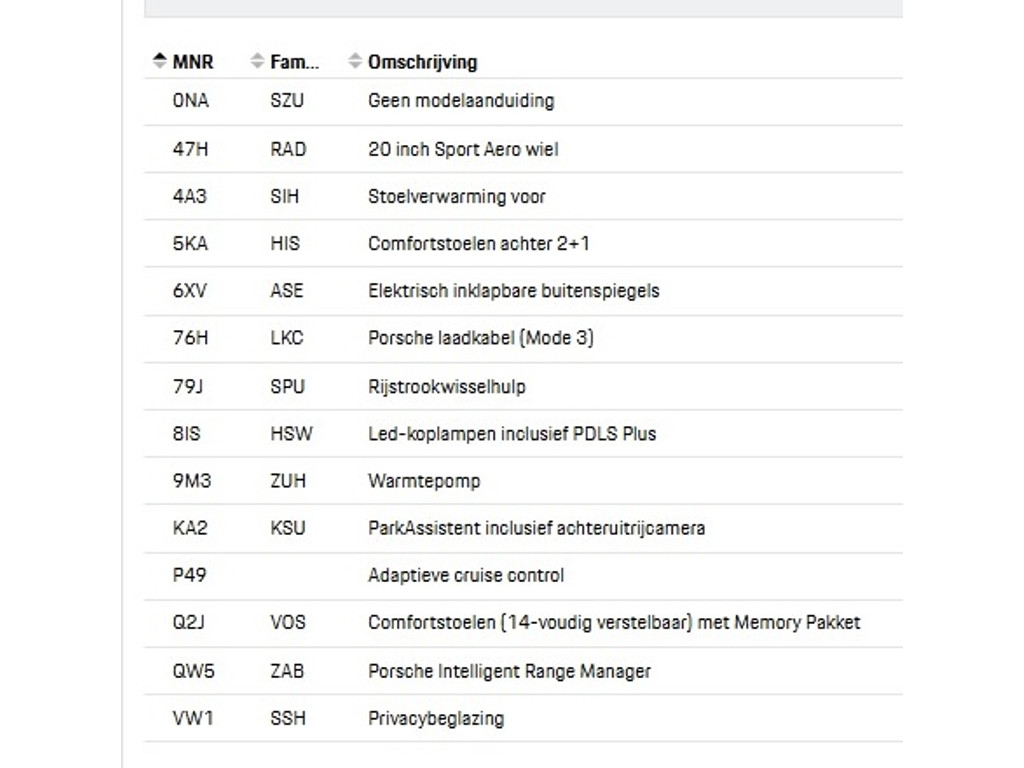1024x768 pixels.
Task: Click the sort arrows icon beside Fam...
Action: tap(258, 61)
